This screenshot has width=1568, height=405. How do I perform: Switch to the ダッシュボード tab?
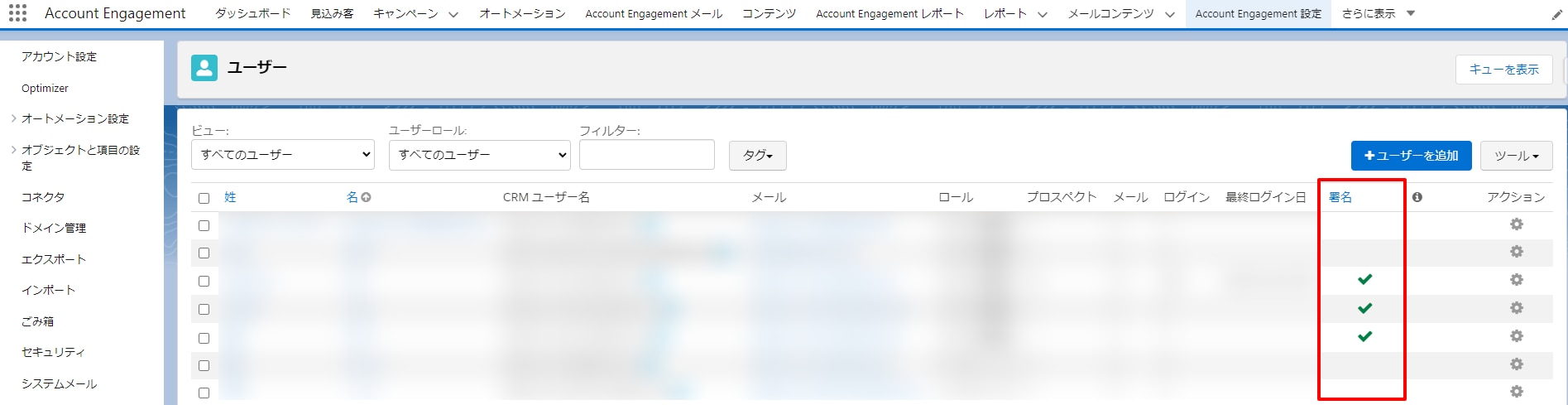[x=252, y=13]
